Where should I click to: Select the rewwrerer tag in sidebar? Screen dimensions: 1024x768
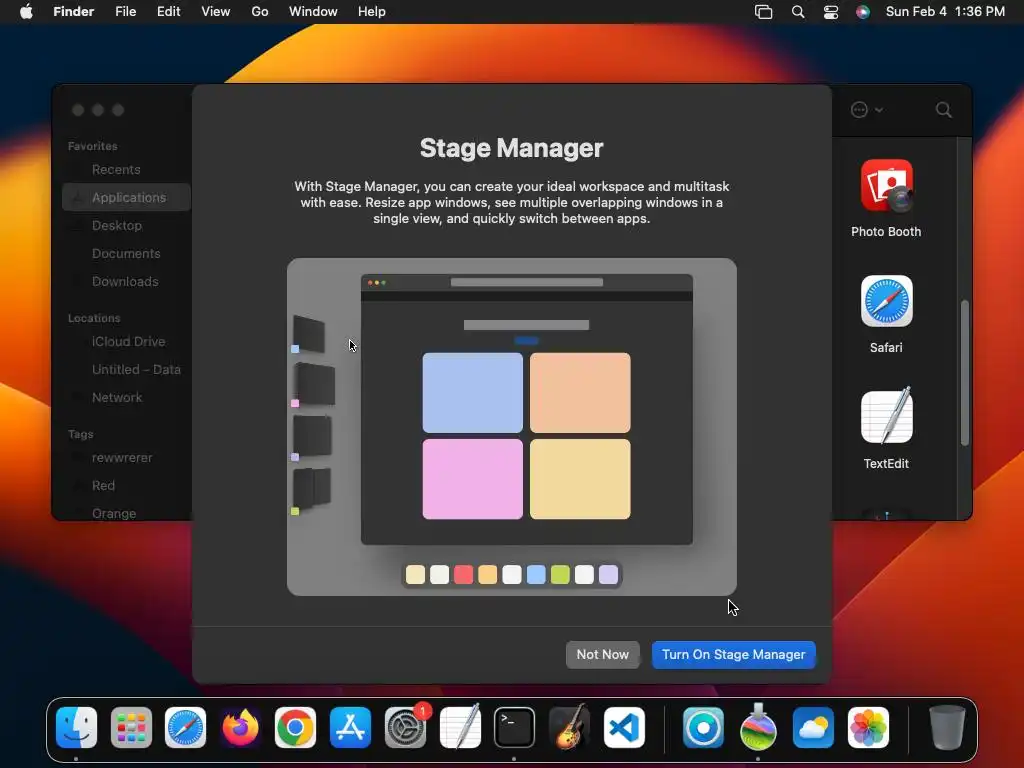point(122,458)
